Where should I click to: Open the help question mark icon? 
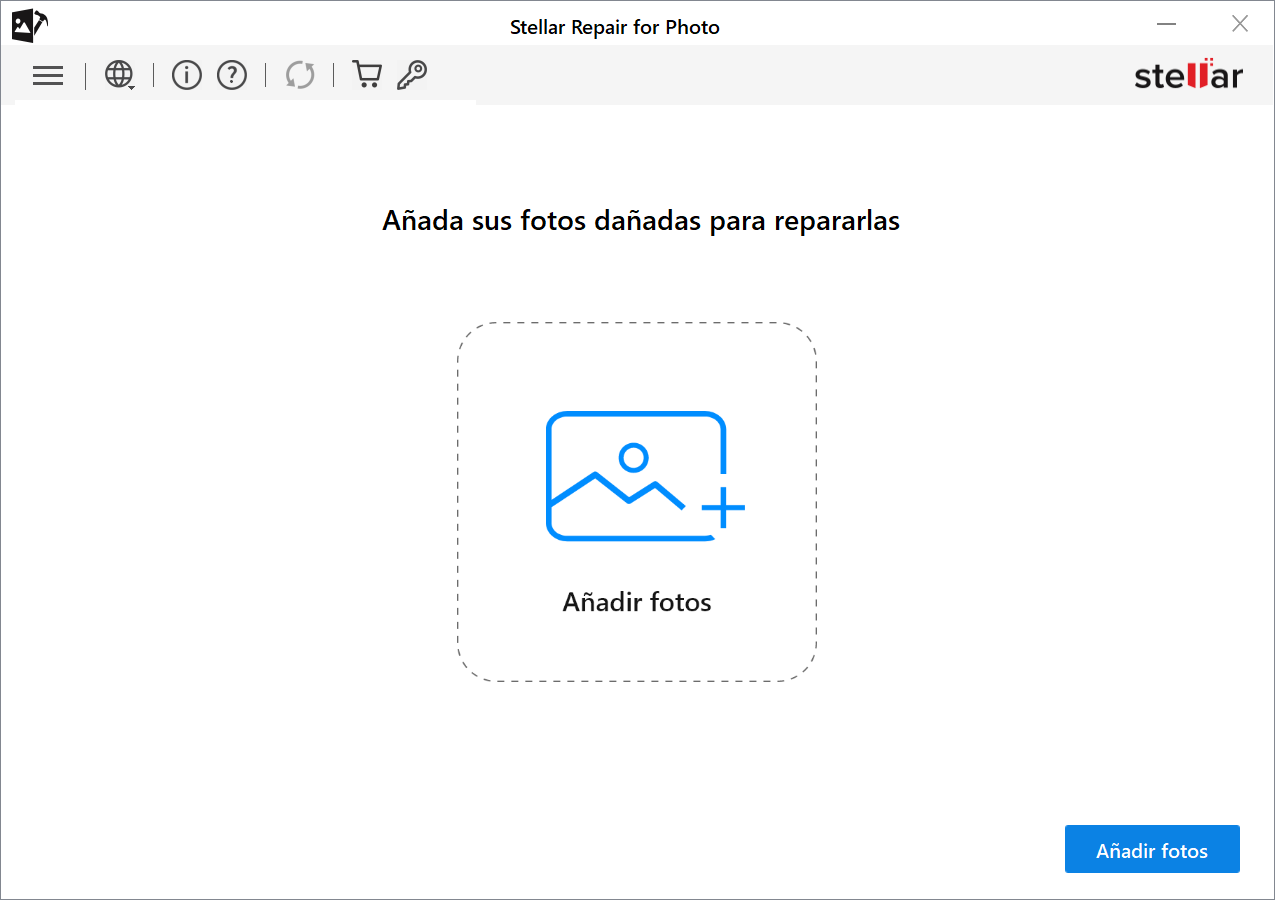(x=232, y=75)
